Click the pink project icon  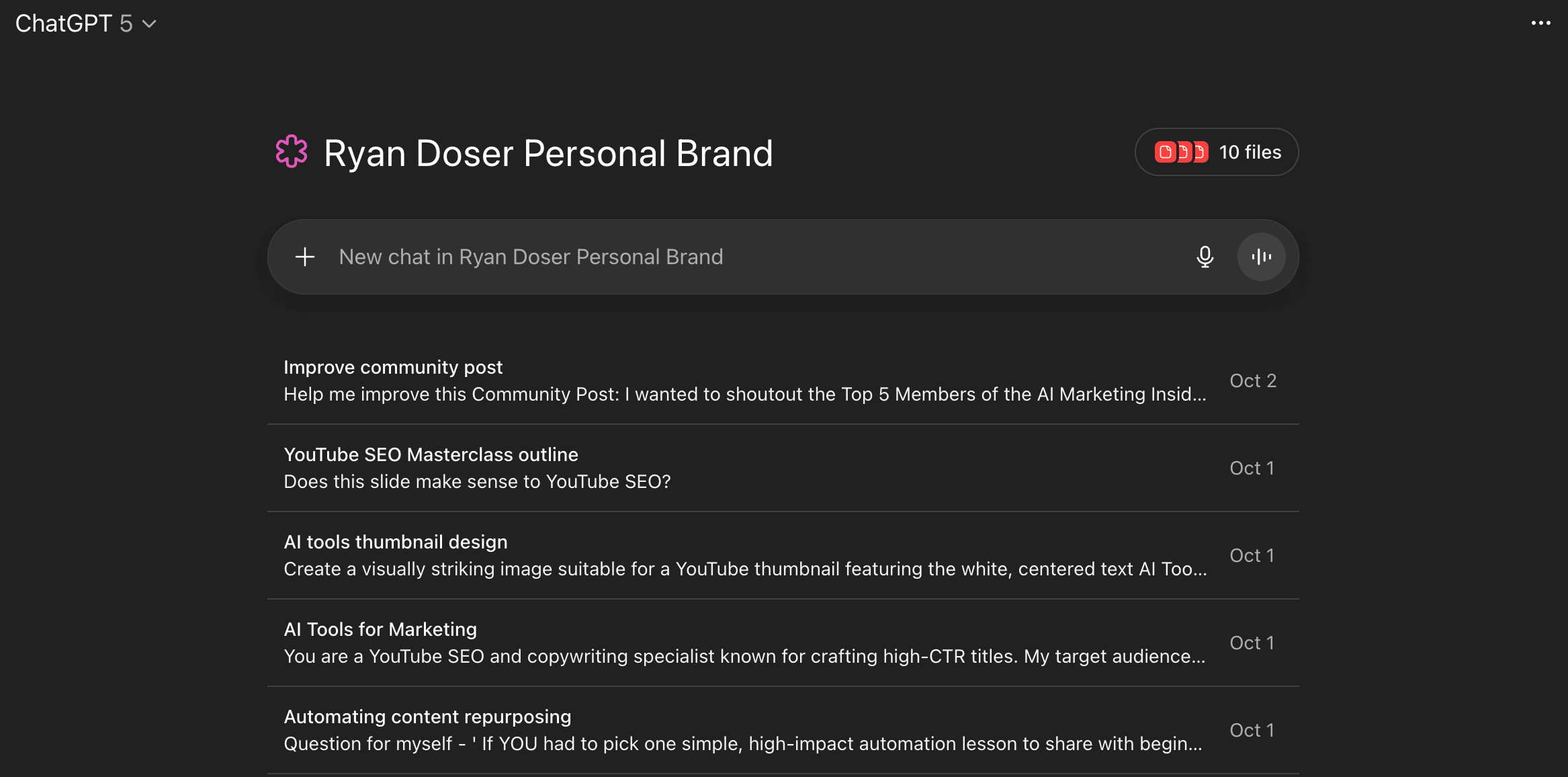point(292,152)
